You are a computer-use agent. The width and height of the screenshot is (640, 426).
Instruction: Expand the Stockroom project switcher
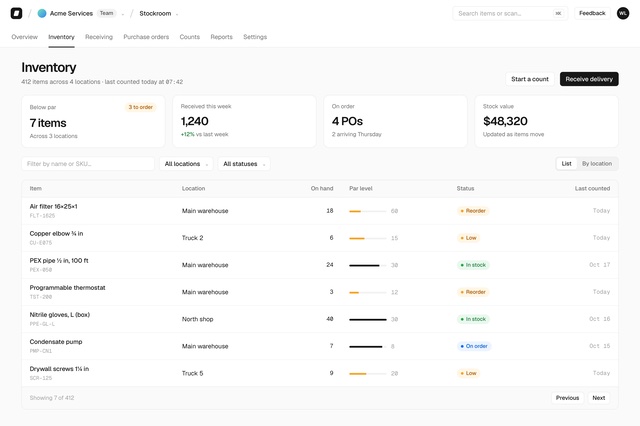[177, 14]
